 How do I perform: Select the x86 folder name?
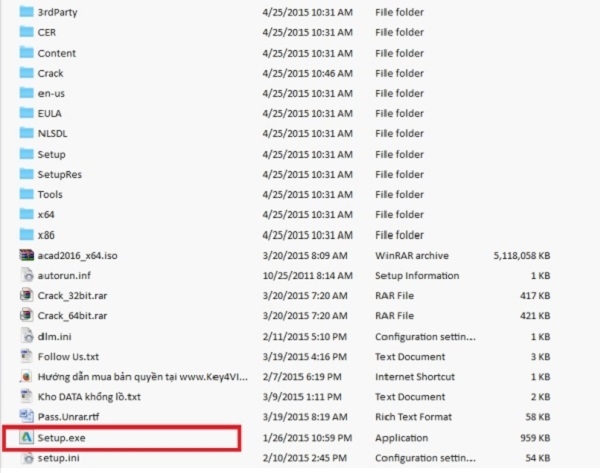(46, 235)
